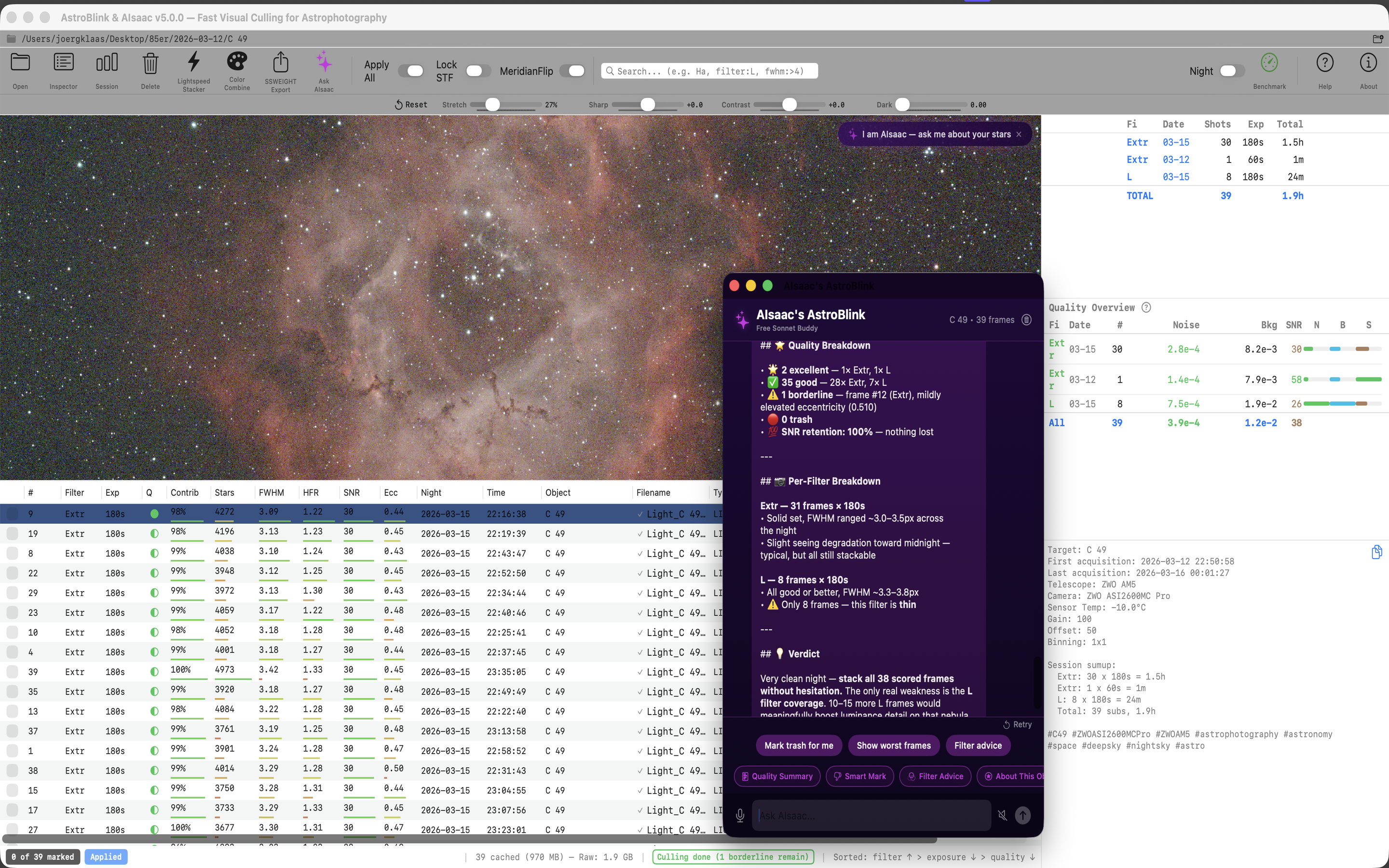Activate the microphone in Alsaac's chat
Screen dimensions: 1389x868
point(740,815)
